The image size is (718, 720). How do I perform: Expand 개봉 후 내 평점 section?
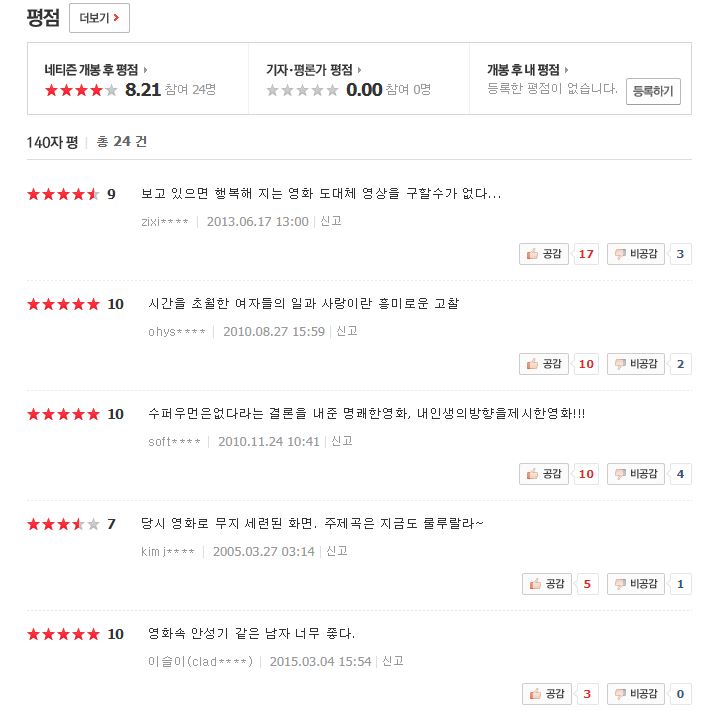click(x=527, y=70)
